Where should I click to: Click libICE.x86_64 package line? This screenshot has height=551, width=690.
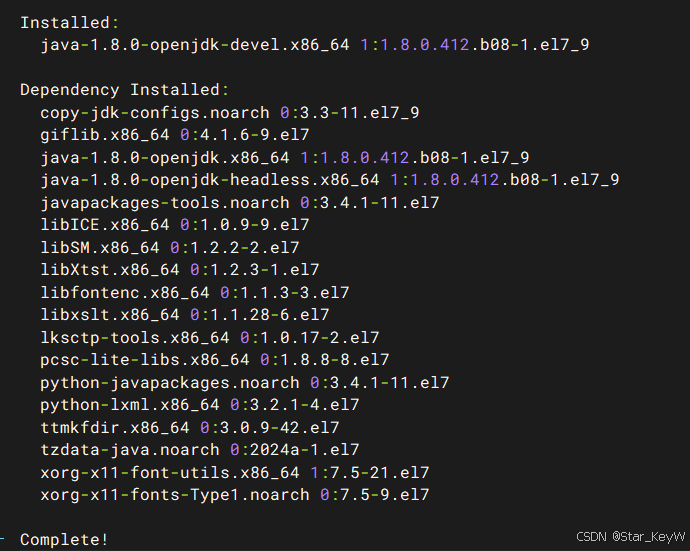tap(175, 225)
